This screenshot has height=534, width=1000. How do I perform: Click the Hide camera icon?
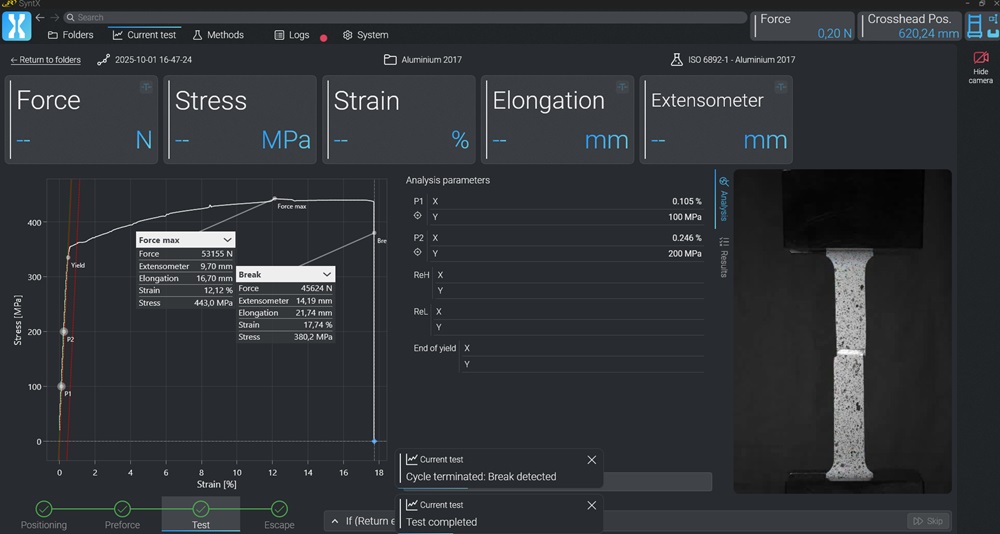(980, 58)
